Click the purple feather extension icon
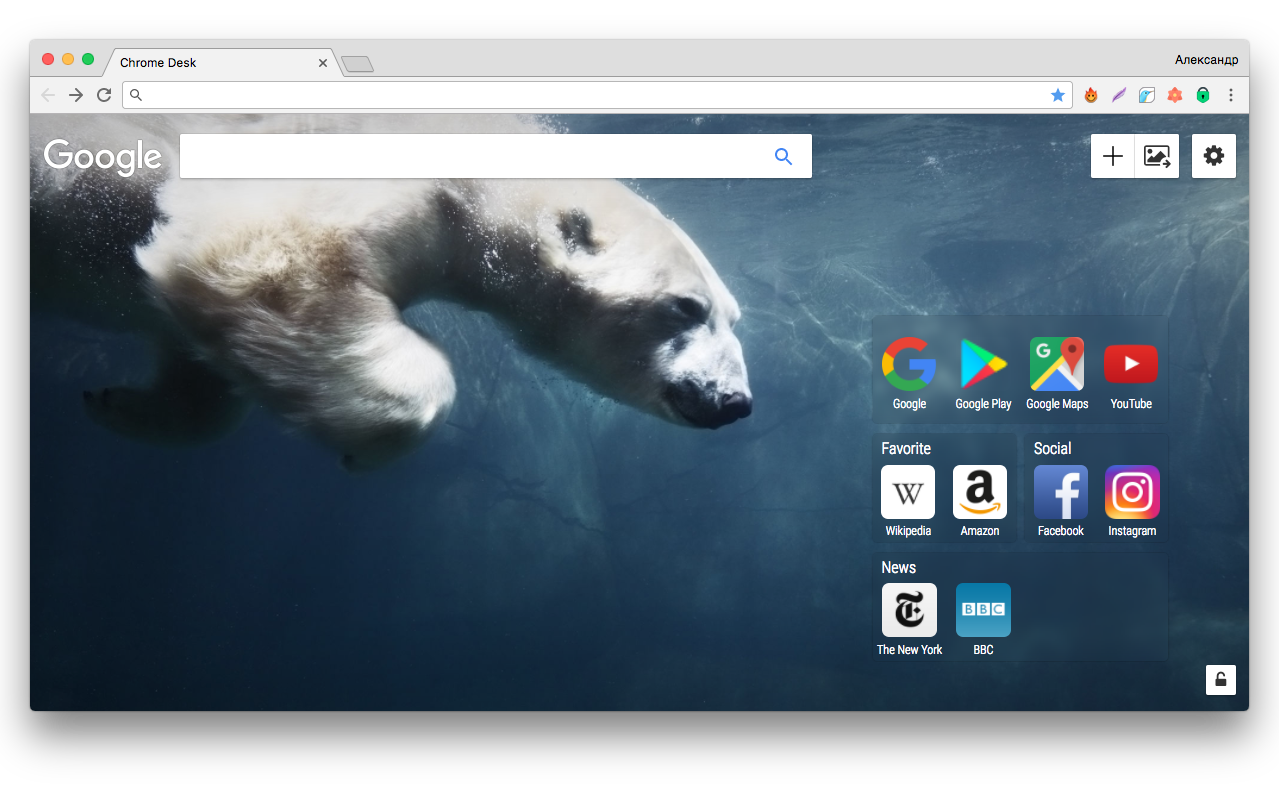Image resolution: width=1280 pixels, height=800 pixels. (x=1119, y=95)
